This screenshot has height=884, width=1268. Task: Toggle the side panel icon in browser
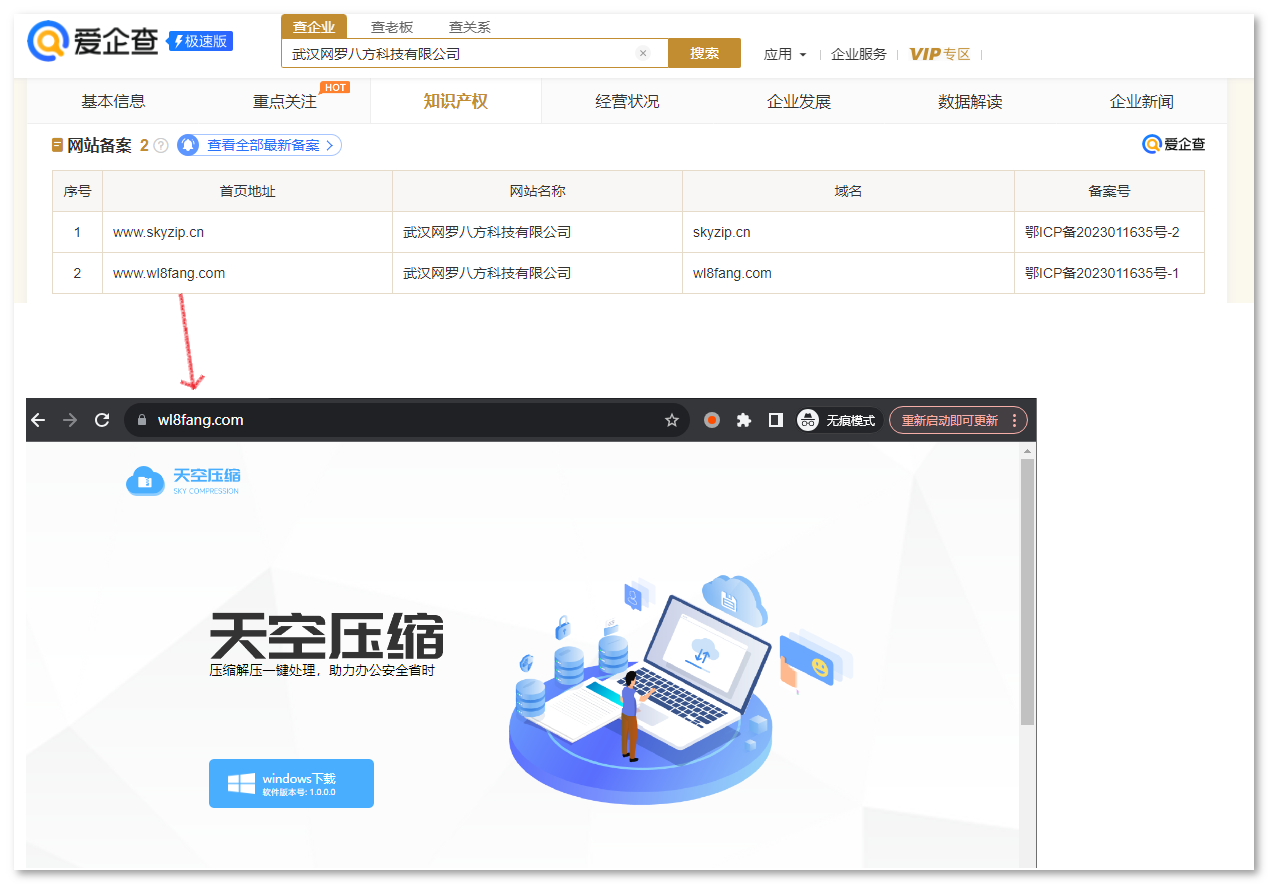pyautogui.click(x=775, y=420)
